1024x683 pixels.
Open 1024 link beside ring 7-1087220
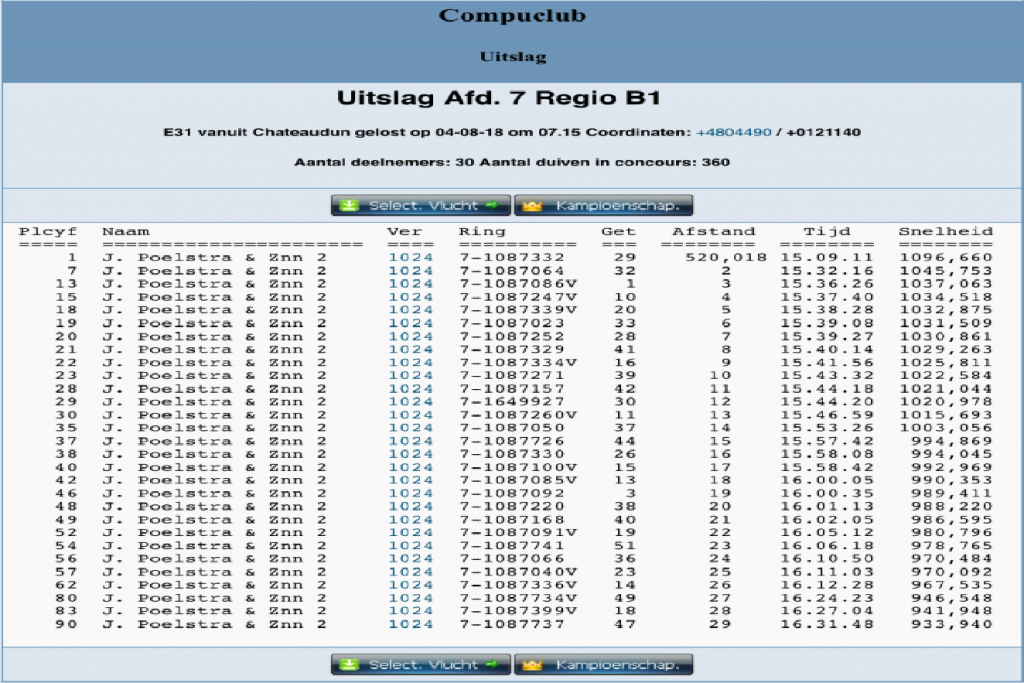point(410,506)
